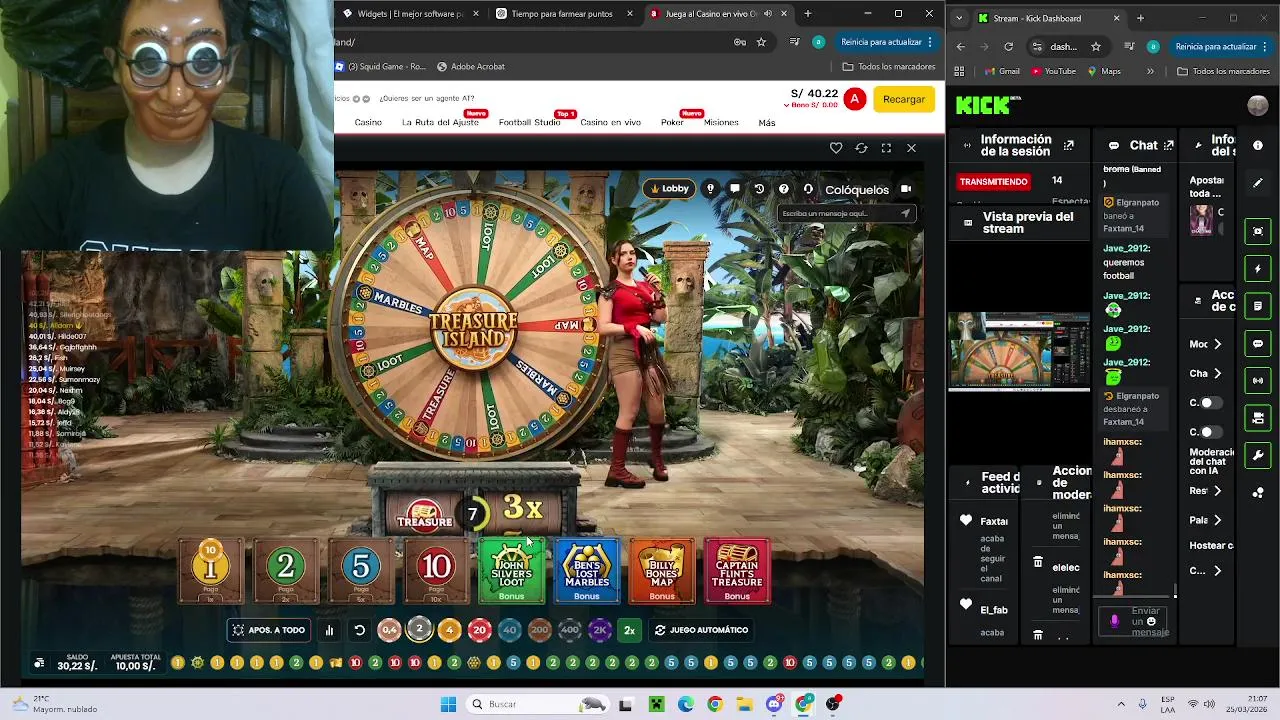Switch to Tiempo para farmear puntos tab
The height and width of the screenshot is (720, 1280).
[x=566, y=14]
